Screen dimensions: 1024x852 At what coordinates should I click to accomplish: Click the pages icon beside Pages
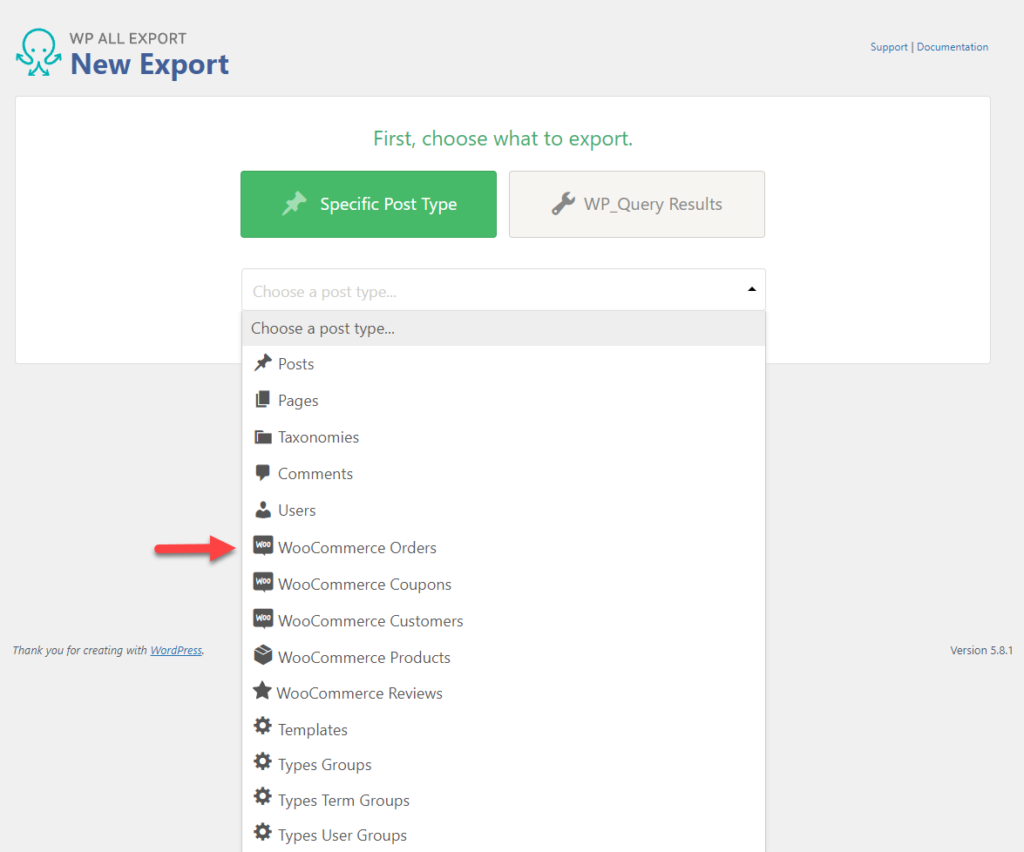263,399
